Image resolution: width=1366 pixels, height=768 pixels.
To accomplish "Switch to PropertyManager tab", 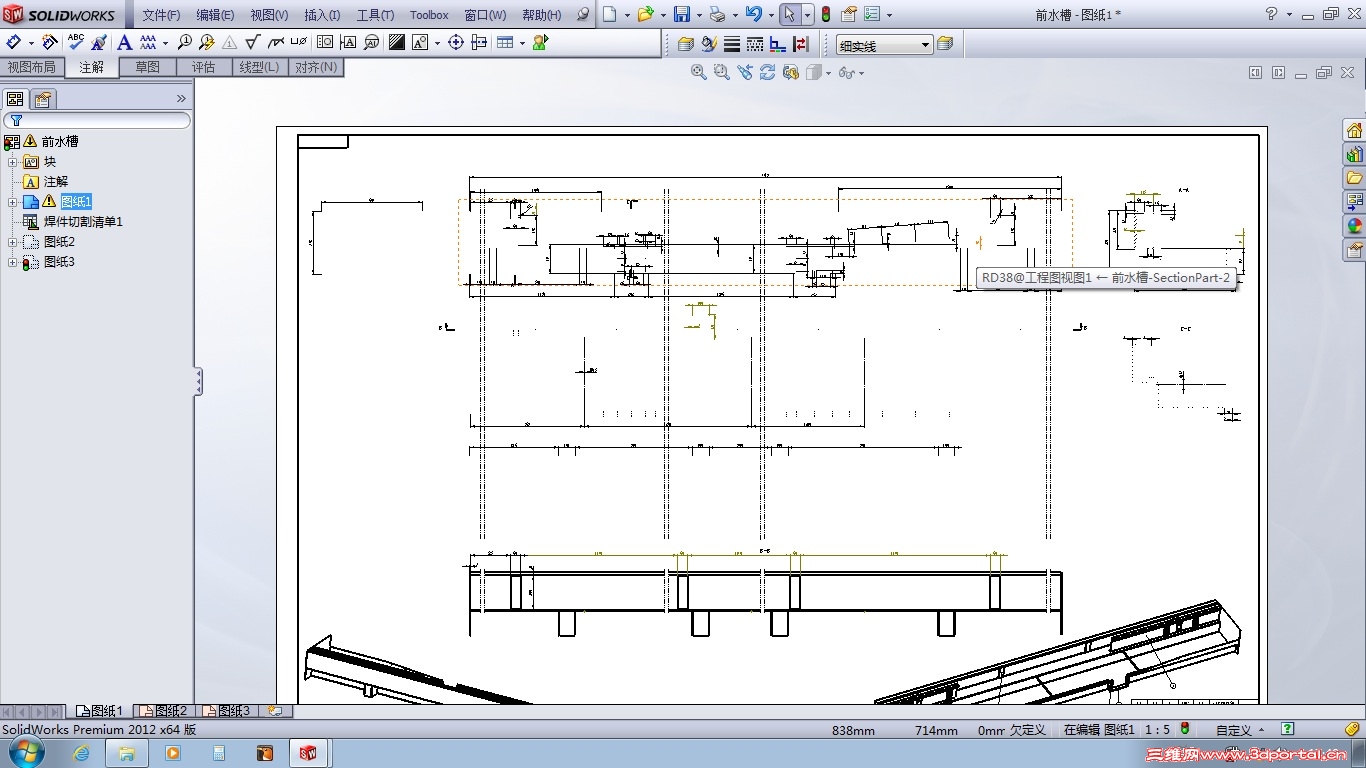I will click(42, 99).
